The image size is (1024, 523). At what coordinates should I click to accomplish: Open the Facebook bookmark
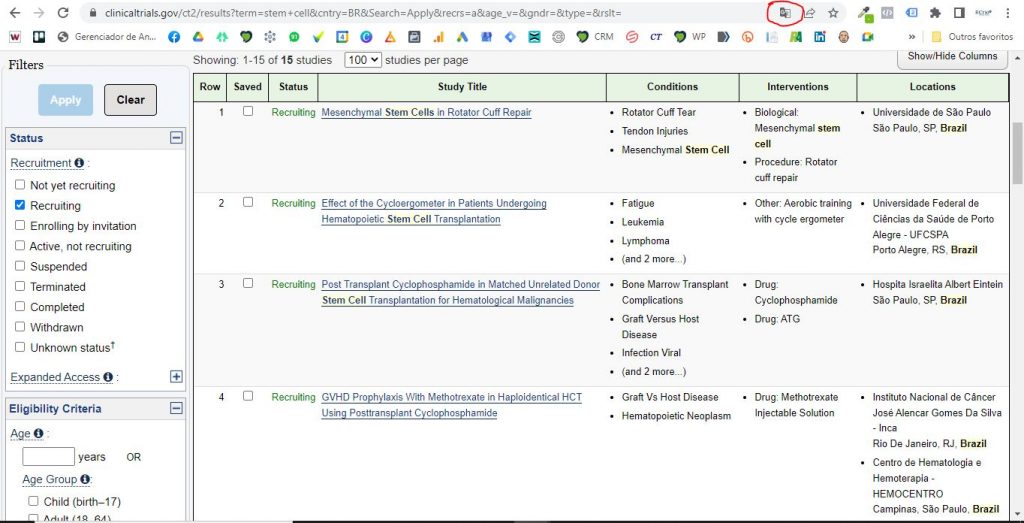tap(174, 37)
